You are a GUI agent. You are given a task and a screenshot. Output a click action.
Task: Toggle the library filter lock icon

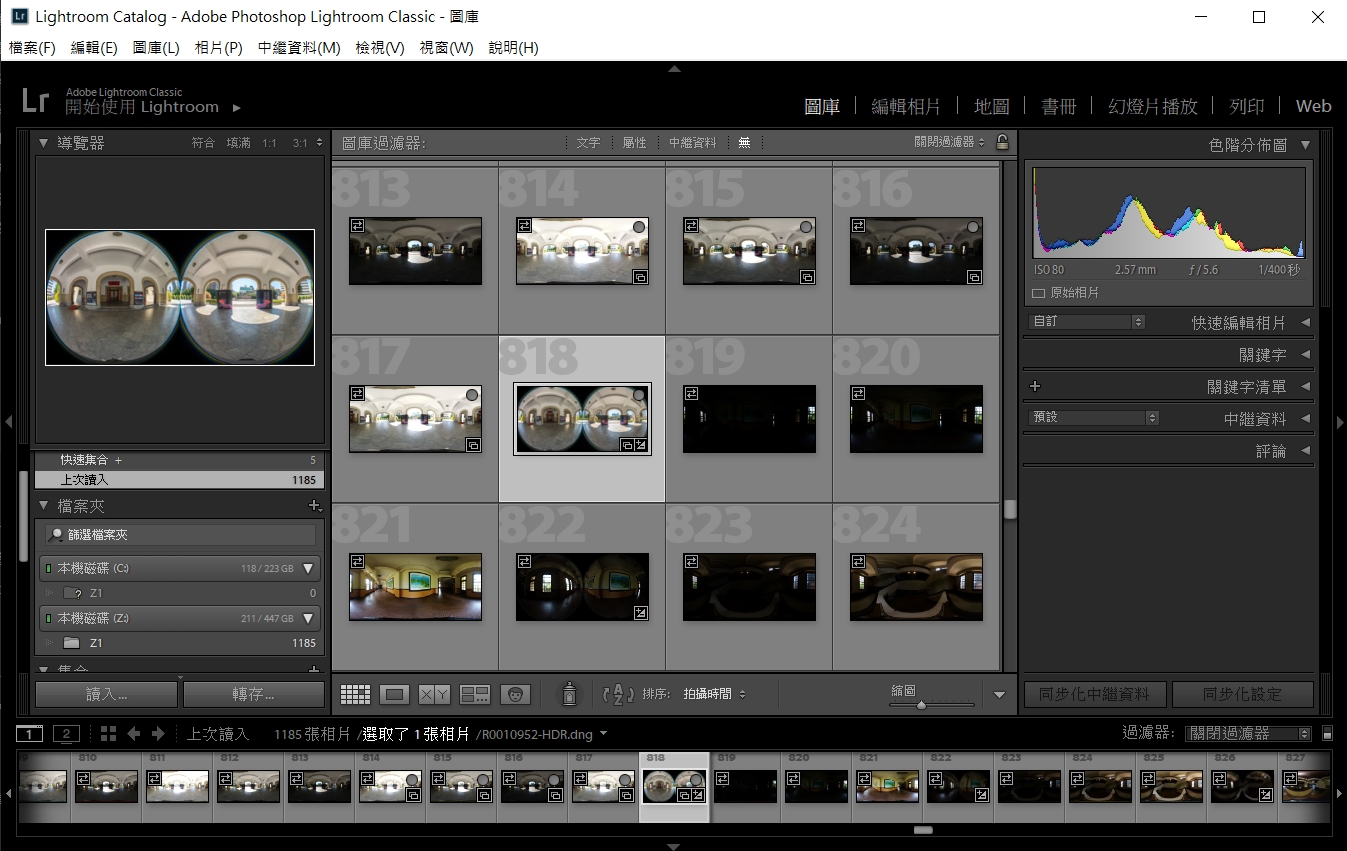(1002, 142)
